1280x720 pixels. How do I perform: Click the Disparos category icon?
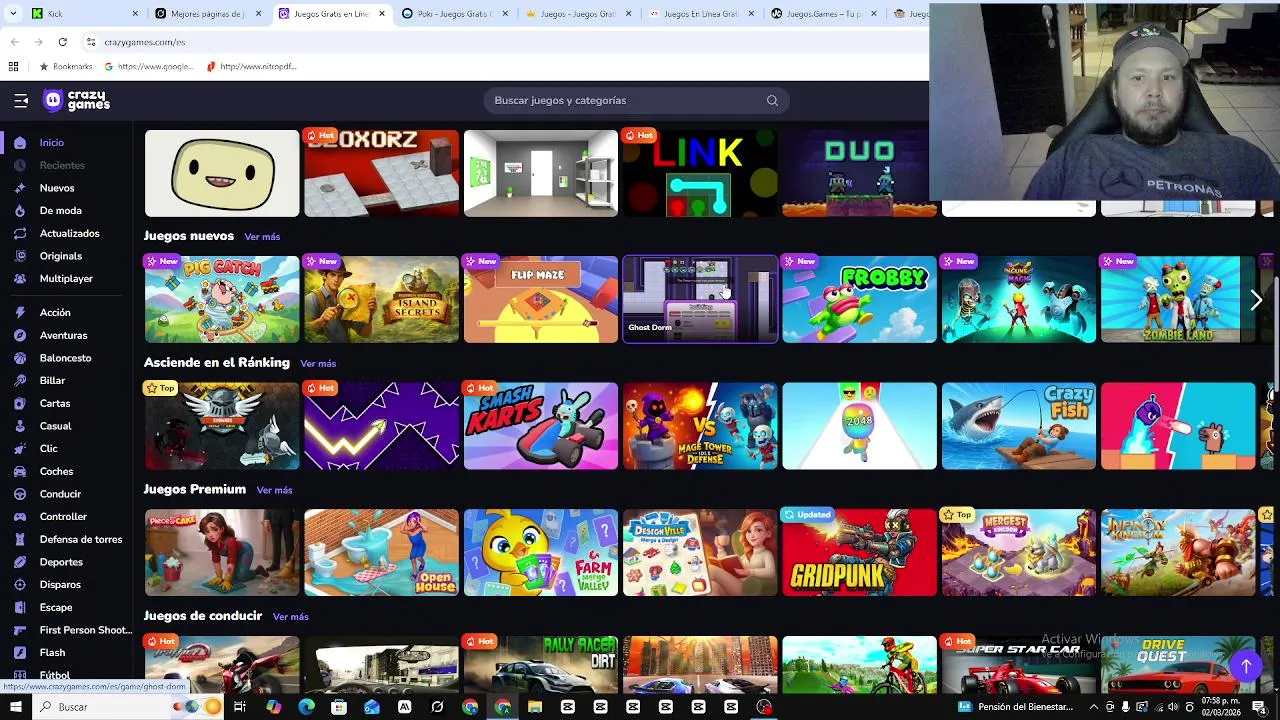tap(20, 585)
